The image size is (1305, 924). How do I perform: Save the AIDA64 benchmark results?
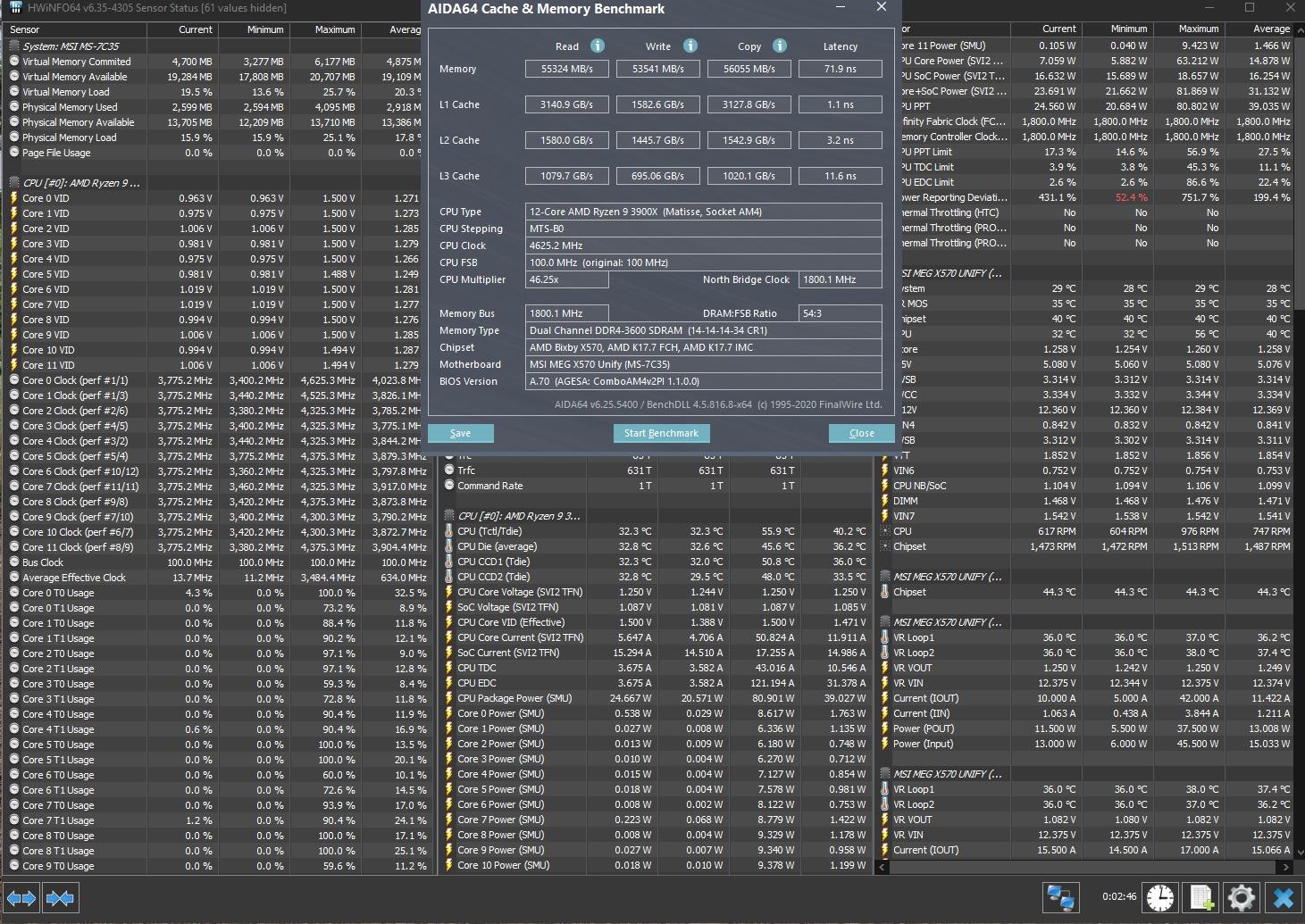click(460, 433)
